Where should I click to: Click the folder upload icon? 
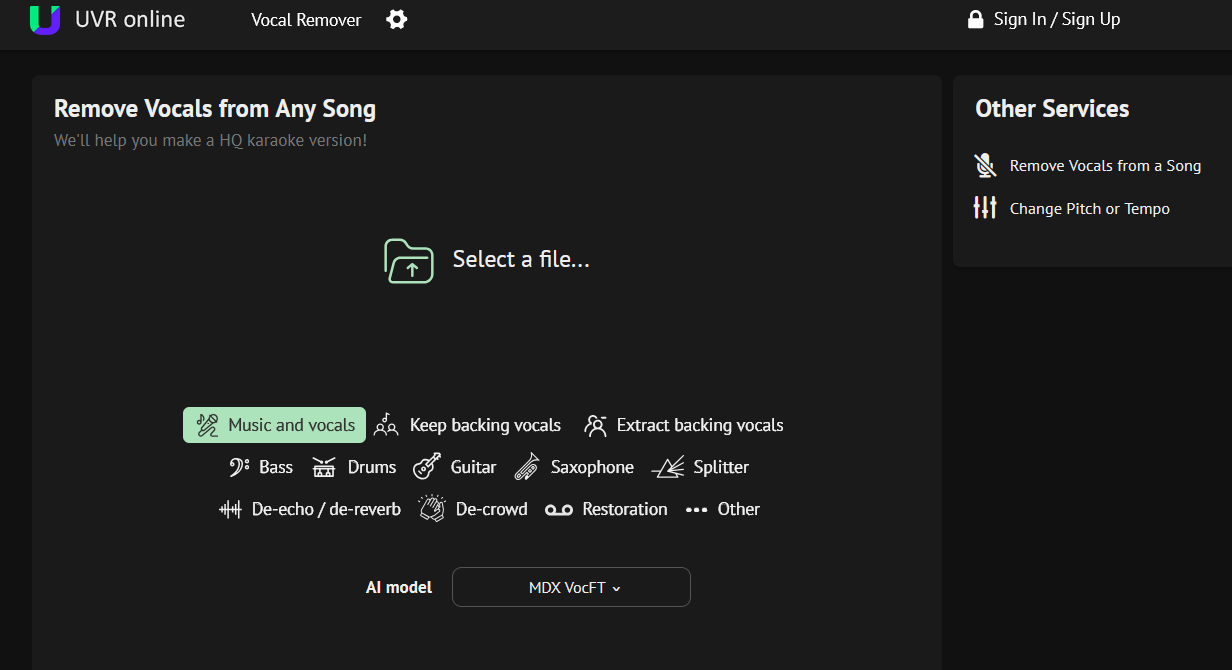[x=409, y=261]
